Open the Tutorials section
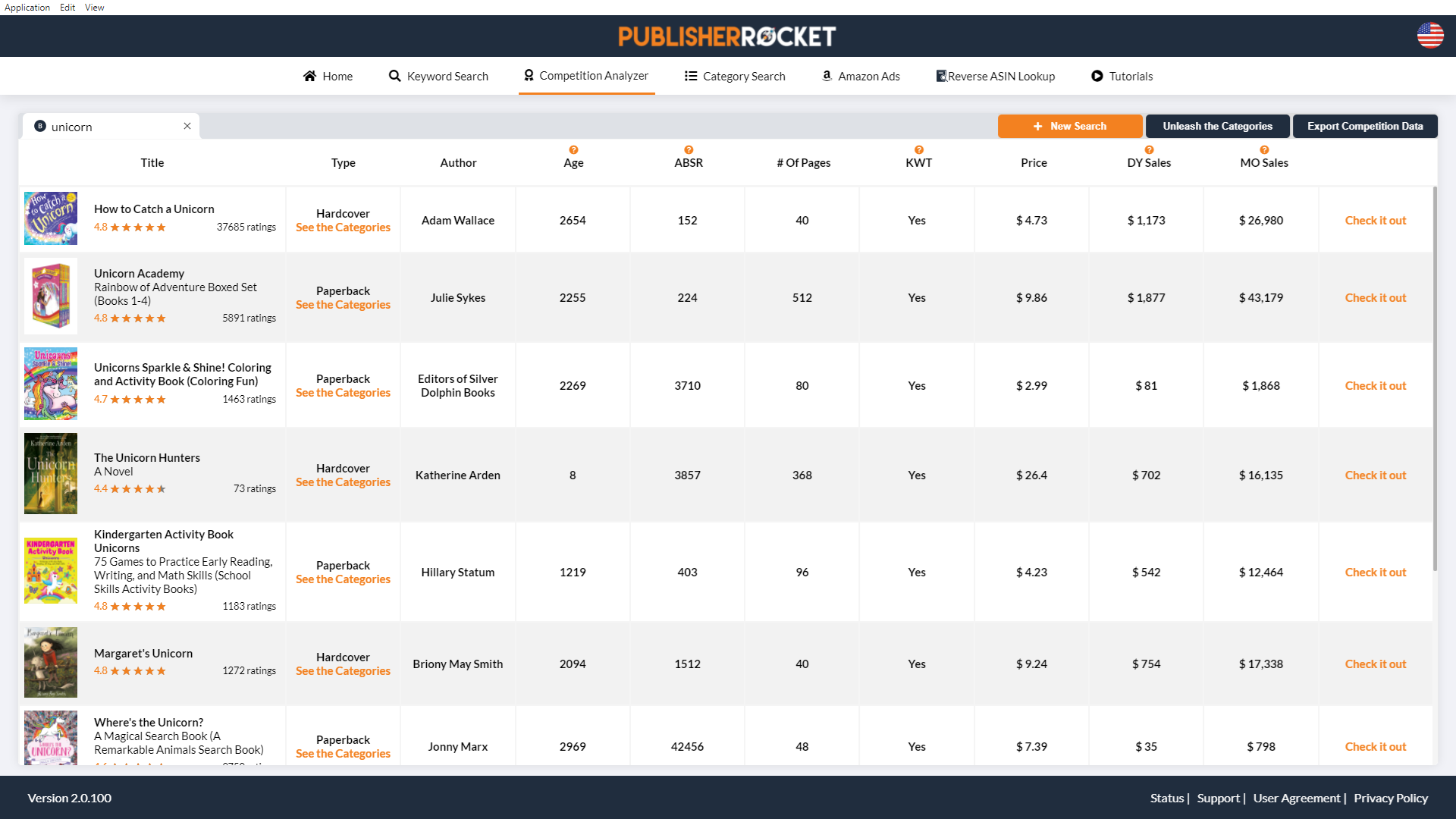The width and height of the screenshot is (1456, 819). coord(1122,76)
